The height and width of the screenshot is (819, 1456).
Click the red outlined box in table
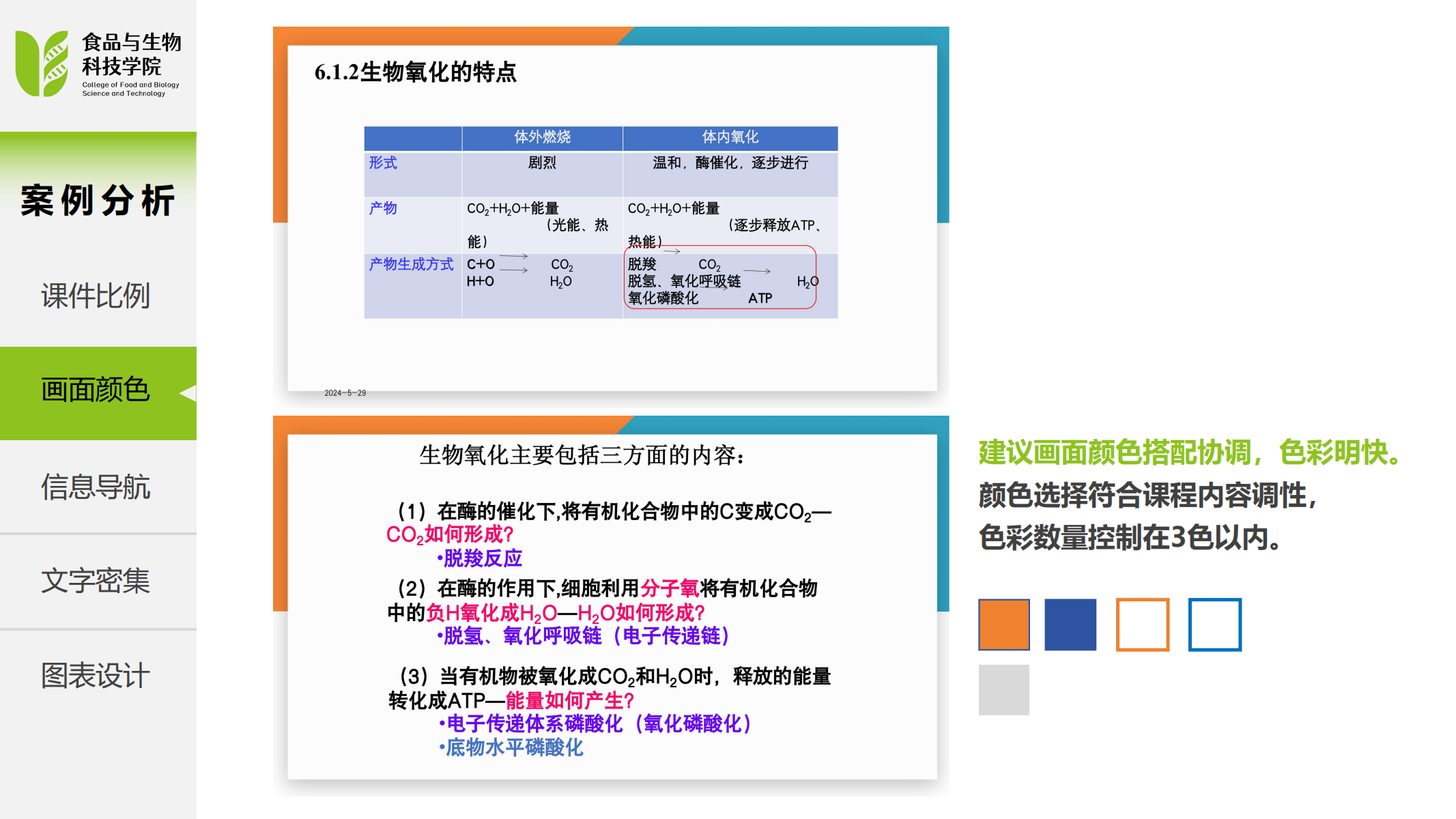[x=719, y=278]
